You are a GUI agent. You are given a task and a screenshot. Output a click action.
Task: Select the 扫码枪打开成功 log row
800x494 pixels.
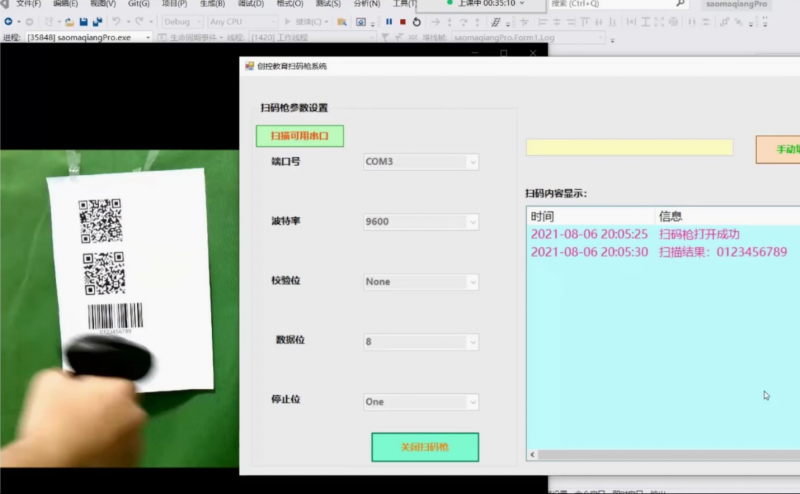point(663,235)
